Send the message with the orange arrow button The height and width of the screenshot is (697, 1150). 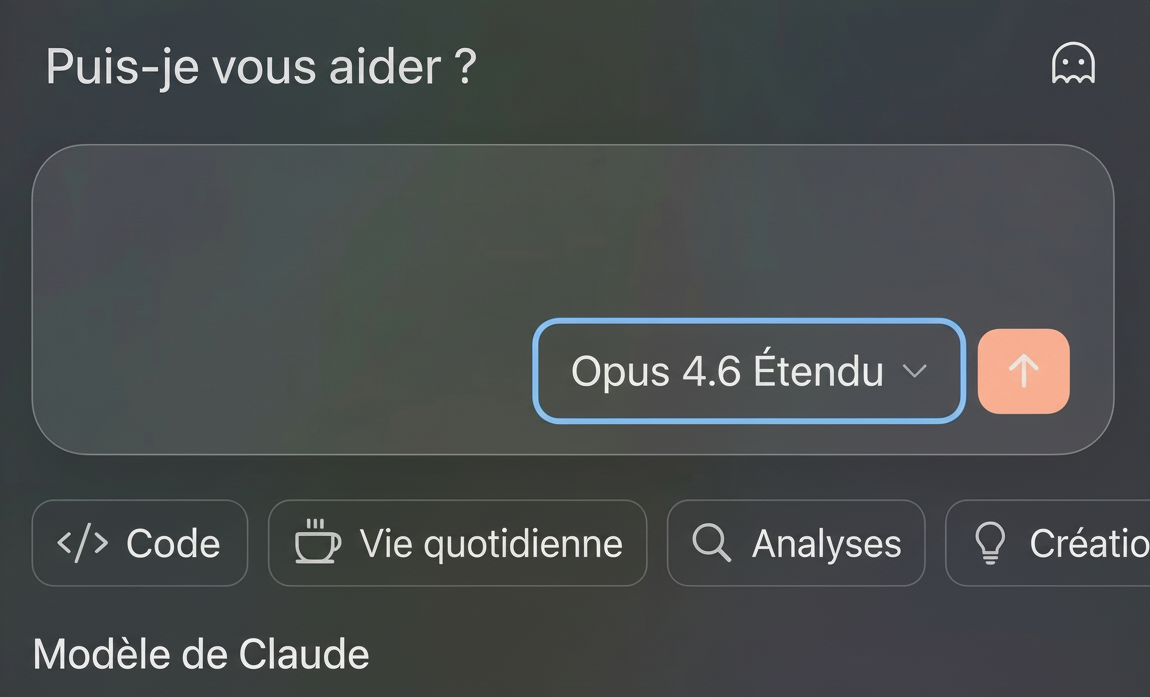click(x=1023, y=371)
